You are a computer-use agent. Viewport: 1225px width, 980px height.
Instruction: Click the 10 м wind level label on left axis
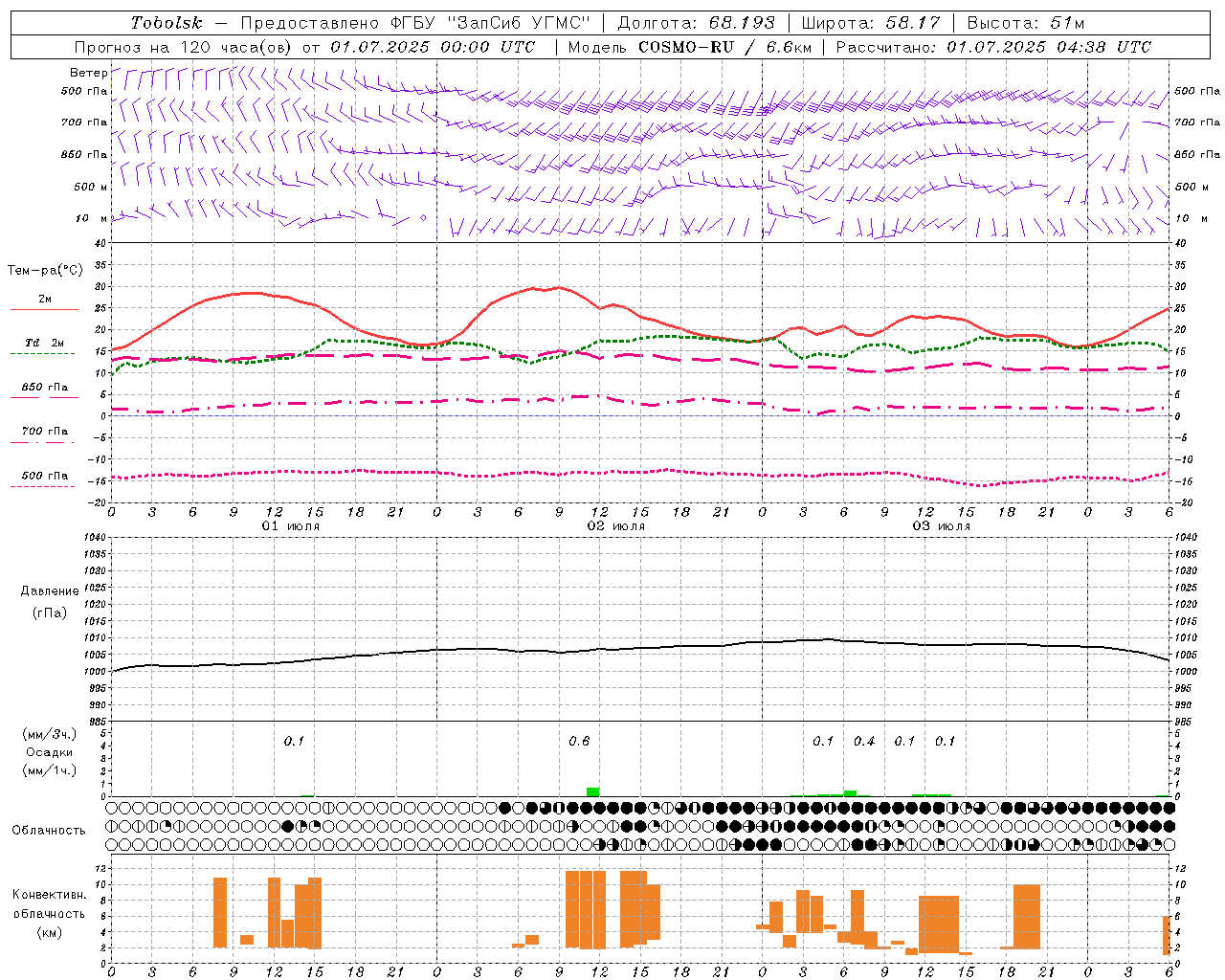click(x=92, y=218)
